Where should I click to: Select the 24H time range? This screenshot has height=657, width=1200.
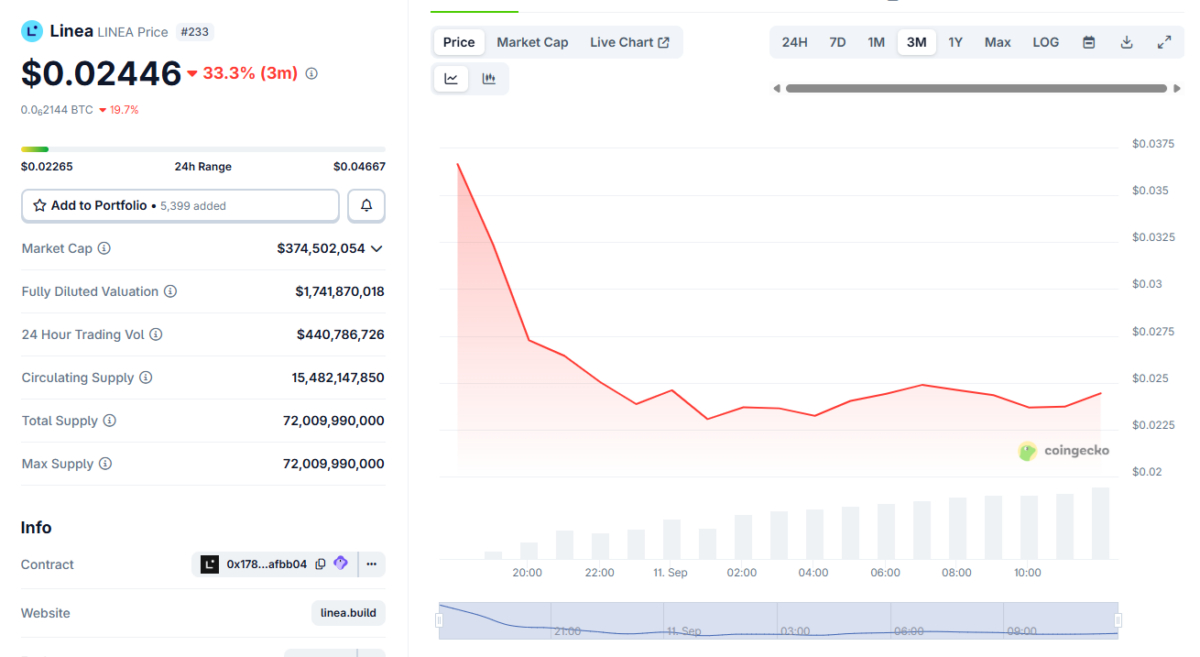tap(794, 42)
